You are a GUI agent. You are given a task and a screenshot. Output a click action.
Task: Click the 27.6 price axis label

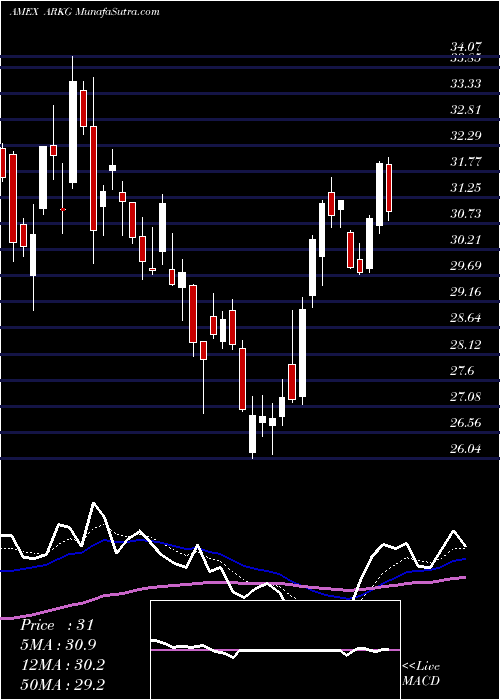click(x=462, y=371)
